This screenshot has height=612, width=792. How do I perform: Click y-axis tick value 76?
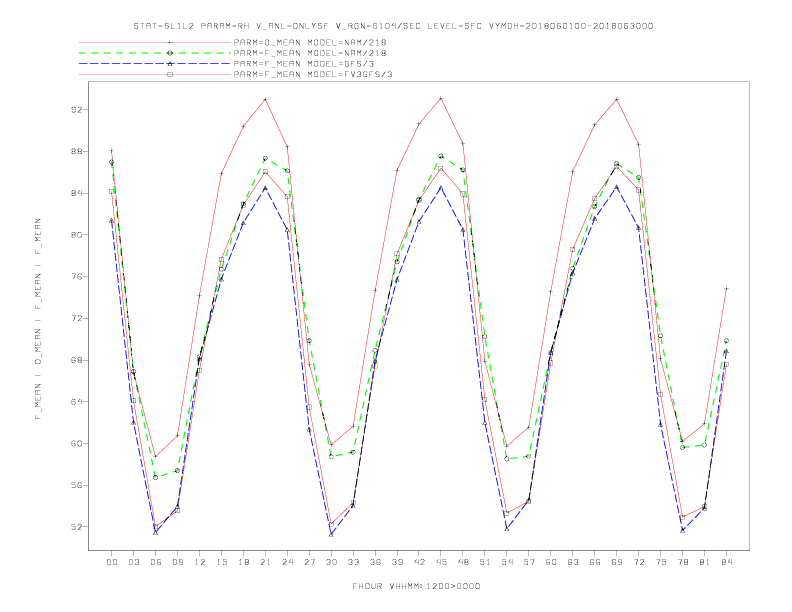pyautogui.click(x=77, y=277)
